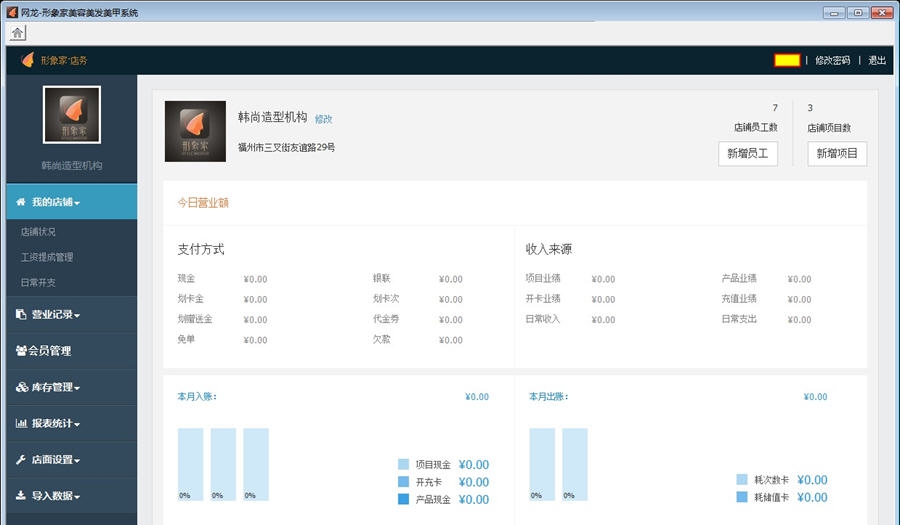Viewport: 900px width, 525px height.
Task: Click the store avatar in the sidebar
Action: pos(72,115)
